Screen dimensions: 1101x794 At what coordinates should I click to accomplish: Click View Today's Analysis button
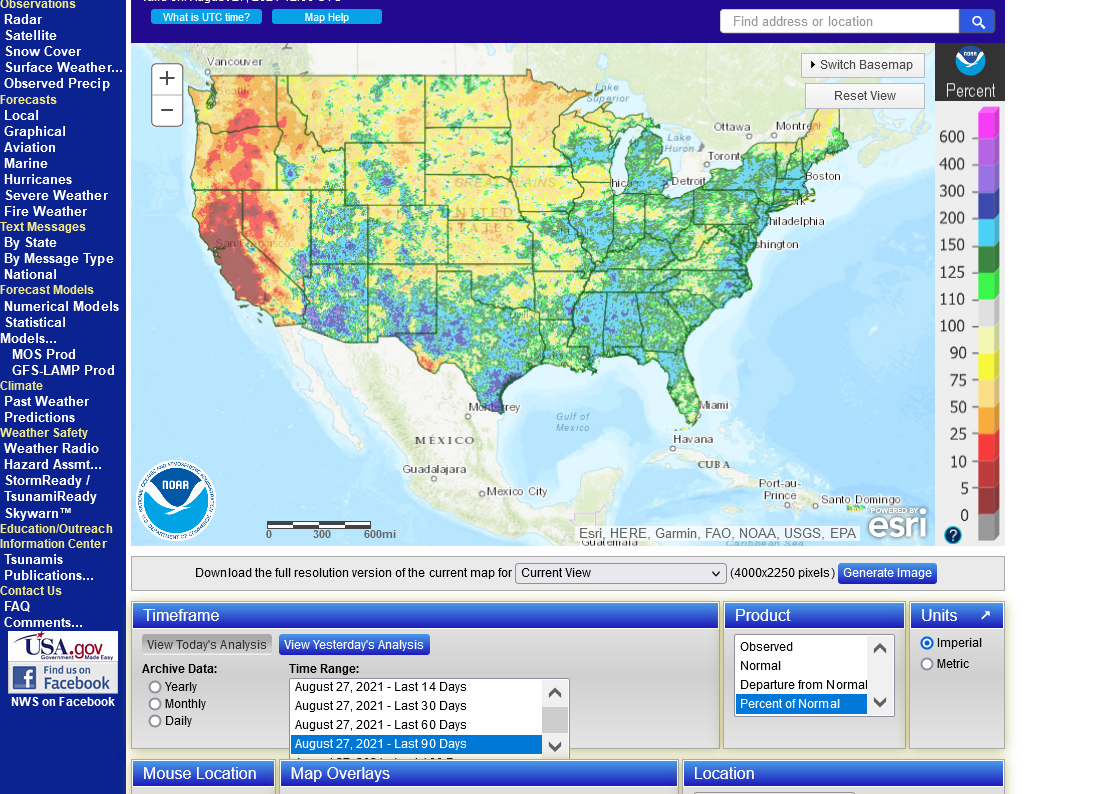206,644
